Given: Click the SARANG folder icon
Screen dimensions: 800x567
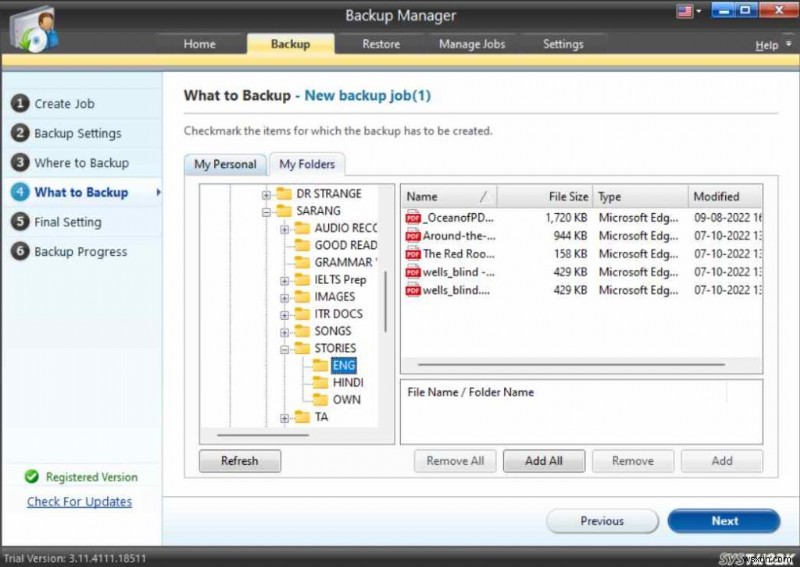Looking at the screenshot, I should pos(284,210).
